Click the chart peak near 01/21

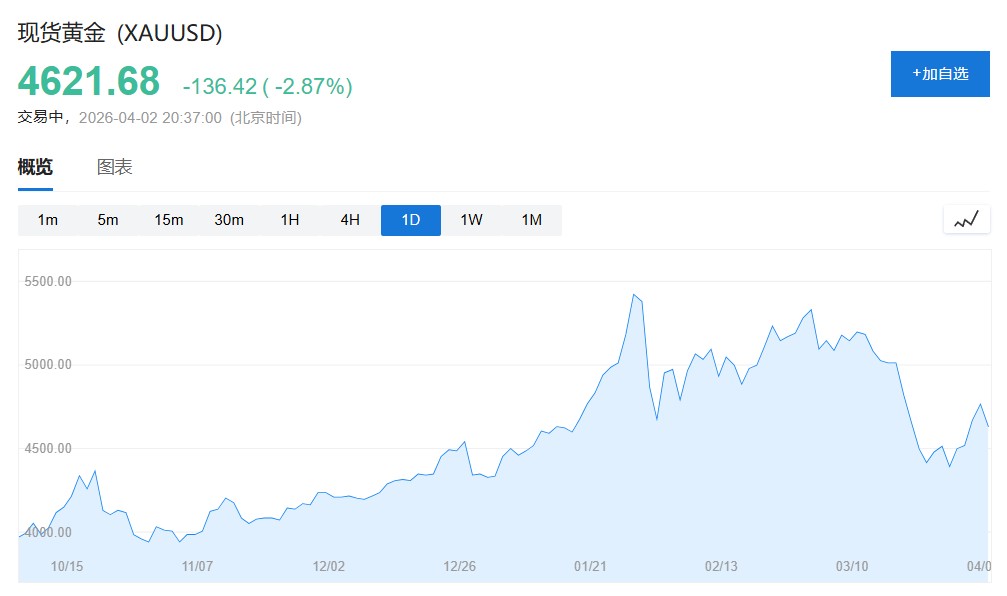click(x=634, y=295)
